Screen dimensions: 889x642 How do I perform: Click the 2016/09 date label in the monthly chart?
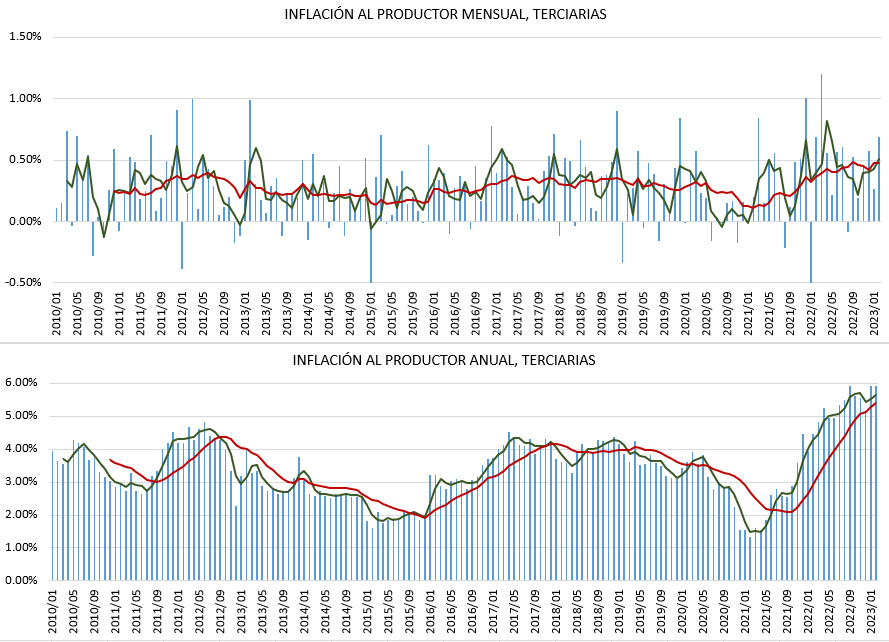pos(476,314)
